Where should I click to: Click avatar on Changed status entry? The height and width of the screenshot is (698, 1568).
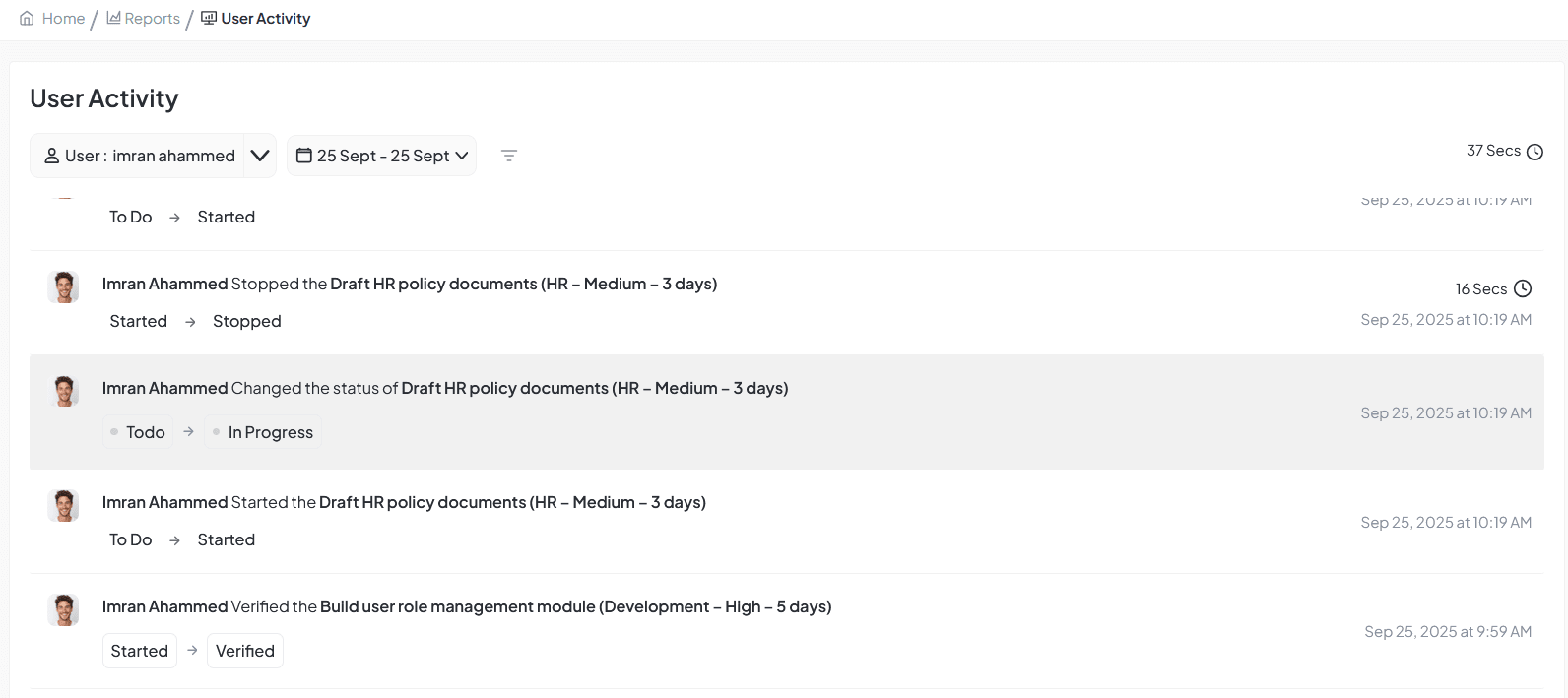click(64, 392)
